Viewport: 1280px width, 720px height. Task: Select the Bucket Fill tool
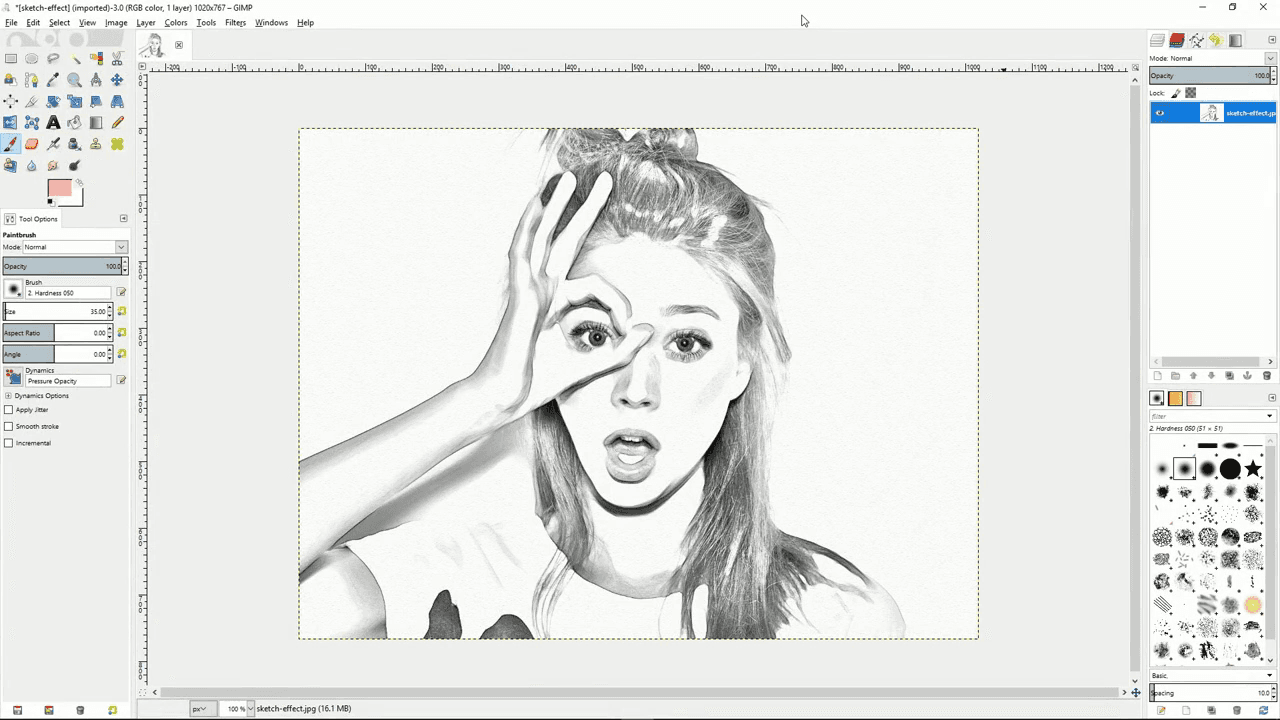75,123
